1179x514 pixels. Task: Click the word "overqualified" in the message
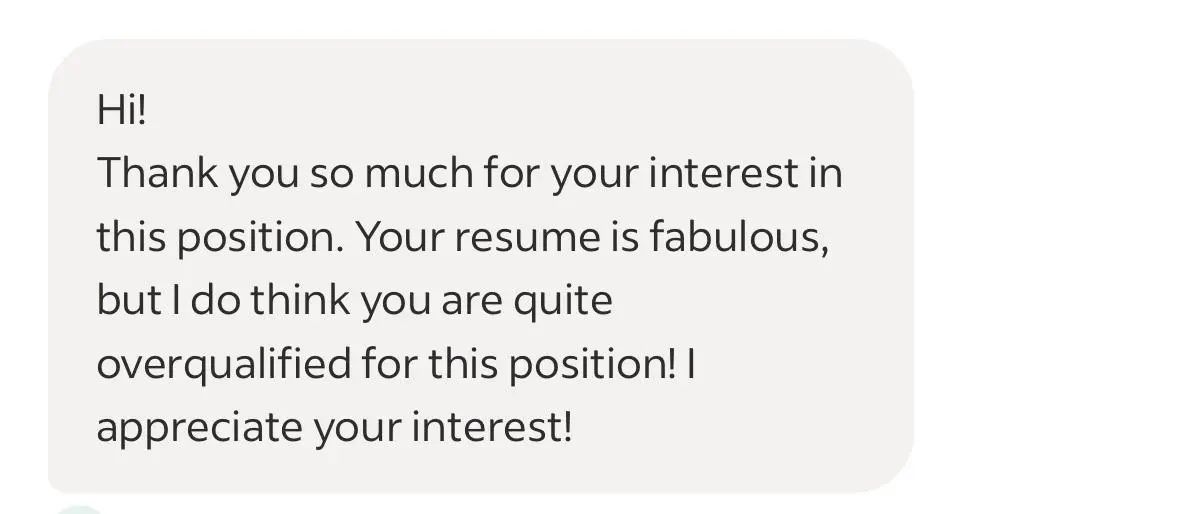(x=224, y=364)
